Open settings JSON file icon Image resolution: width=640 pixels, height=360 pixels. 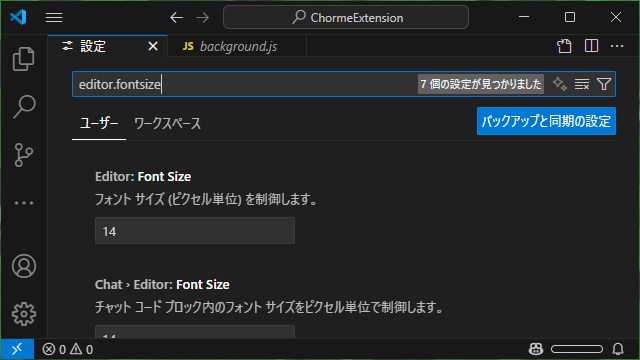[x=564, y=46]
